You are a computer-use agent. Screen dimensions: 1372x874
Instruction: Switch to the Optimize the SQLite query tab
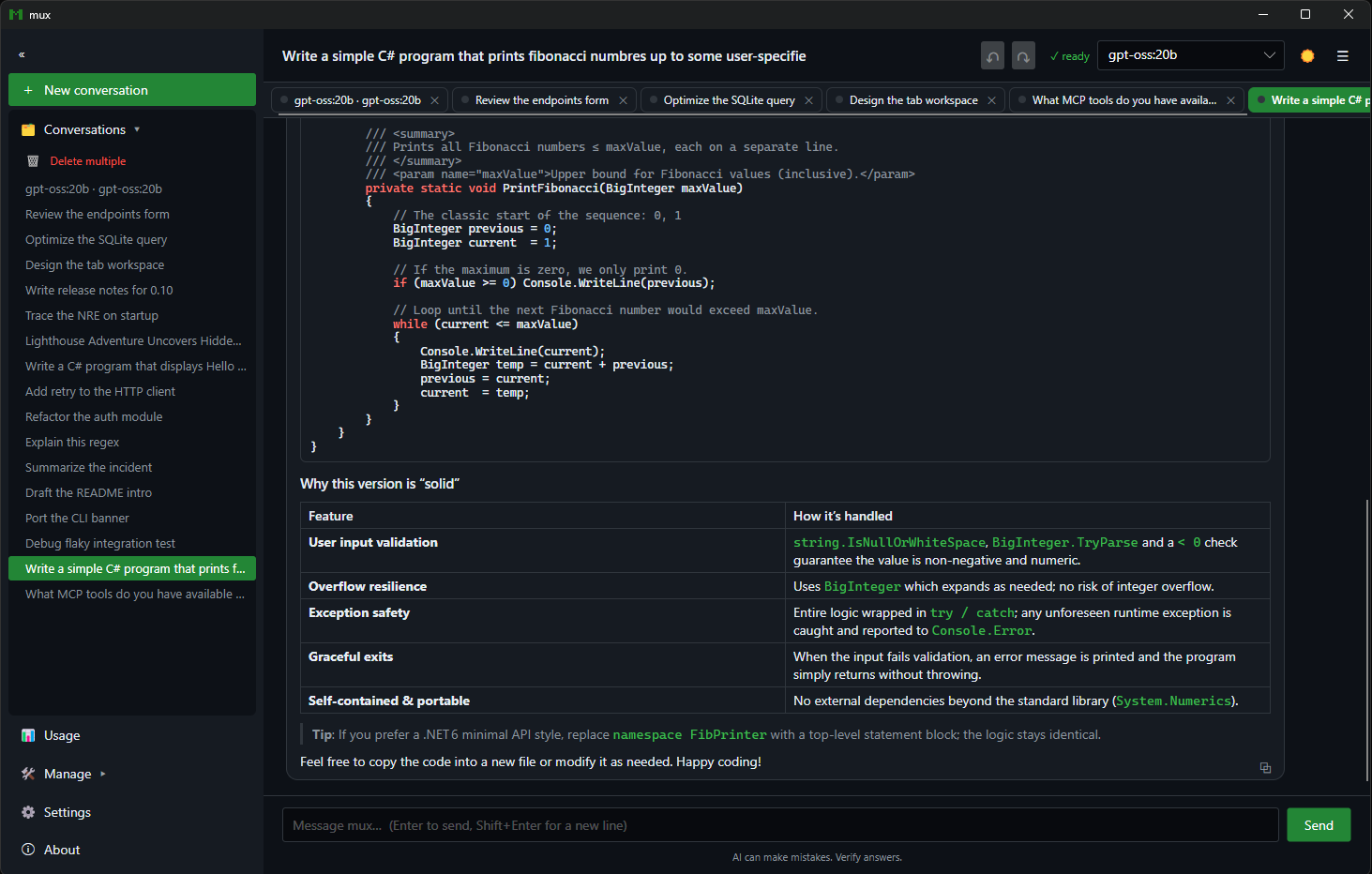click(731, 100)
